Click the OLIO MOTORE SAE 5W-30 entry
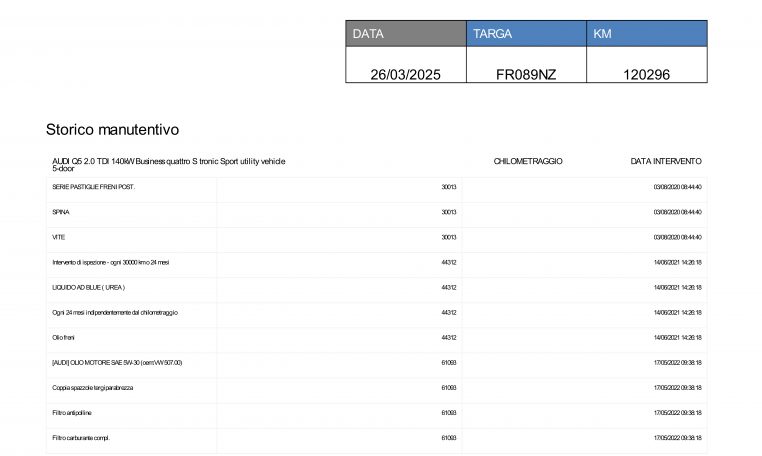This screenshot has width=762, height=456. (116, 362)
